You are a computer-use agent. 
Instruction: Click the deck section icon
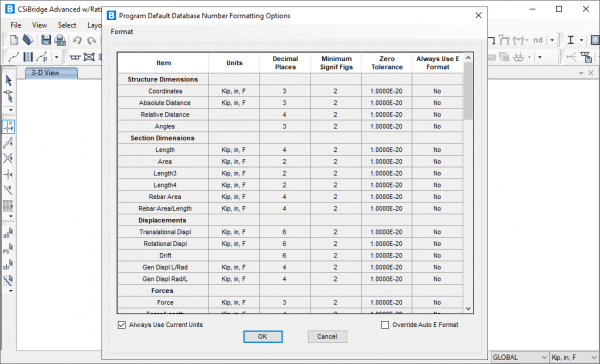75,57
